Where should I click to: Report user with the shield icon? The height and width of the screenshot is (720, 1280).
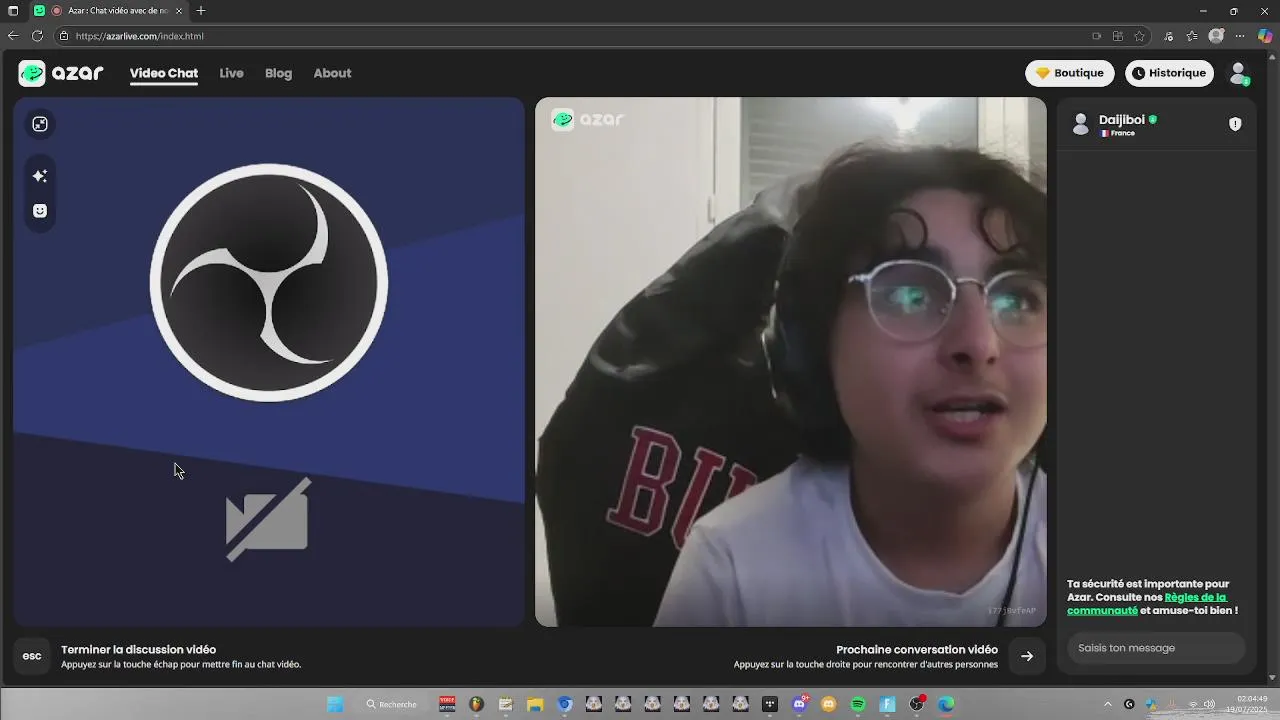(1235, 124)
